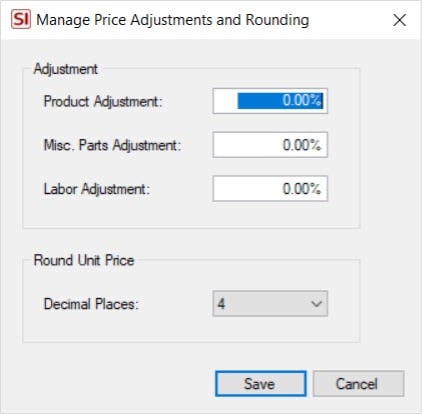Screen dimensions: 423x415
Task: Click the Labor Adjustment label
Action: pyautogui.click(x=97, y=189)
